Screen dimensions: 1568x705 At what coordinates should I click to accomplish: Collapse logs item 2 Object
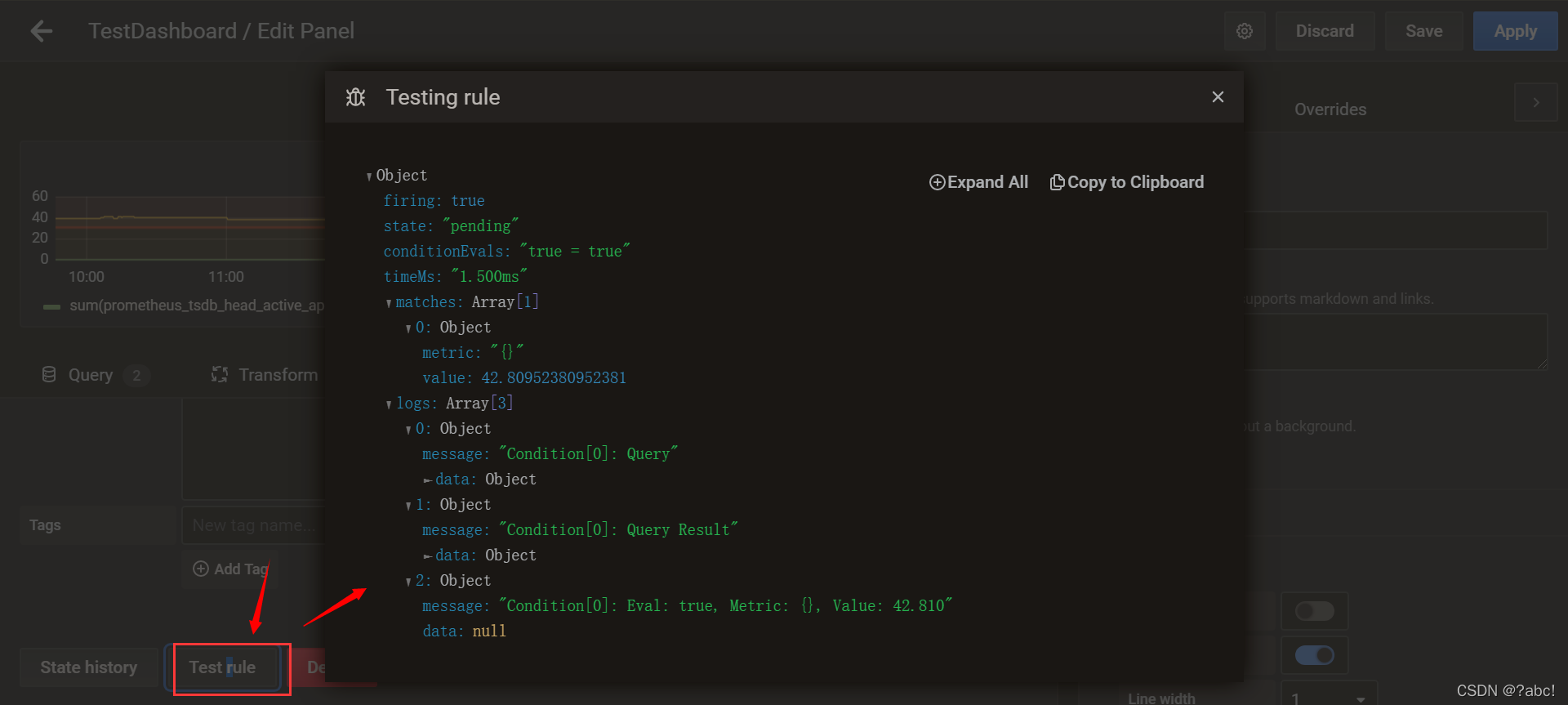click(x=408, y=582)
